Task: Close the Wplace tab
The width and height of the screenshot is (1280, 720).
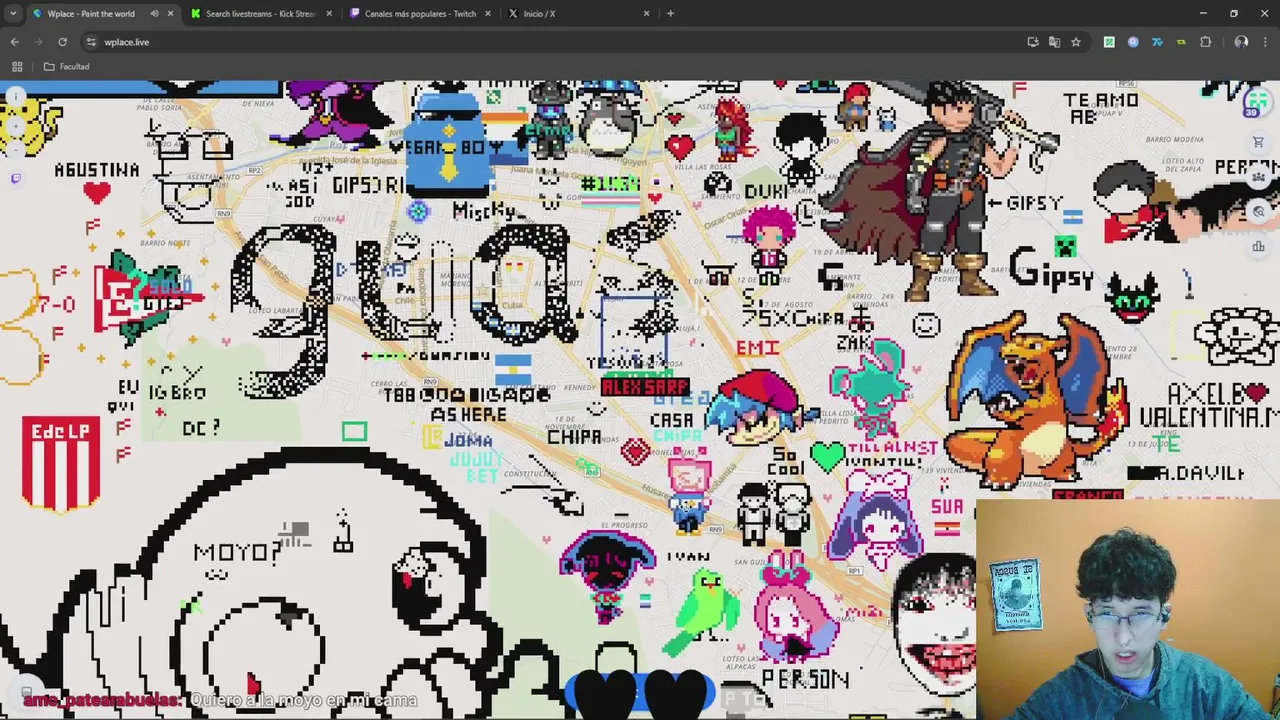Action: coord(170,14)
